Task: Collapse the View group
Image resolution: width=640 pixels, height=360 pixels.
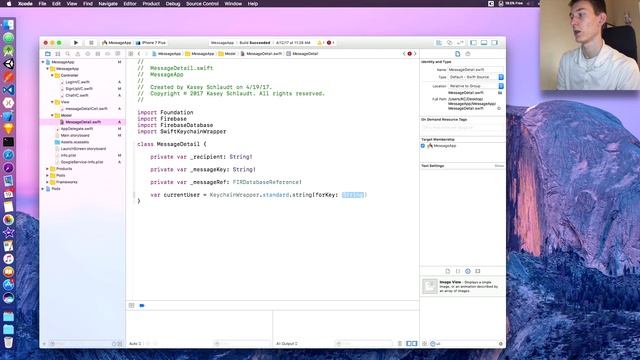Action: (52, 102)
